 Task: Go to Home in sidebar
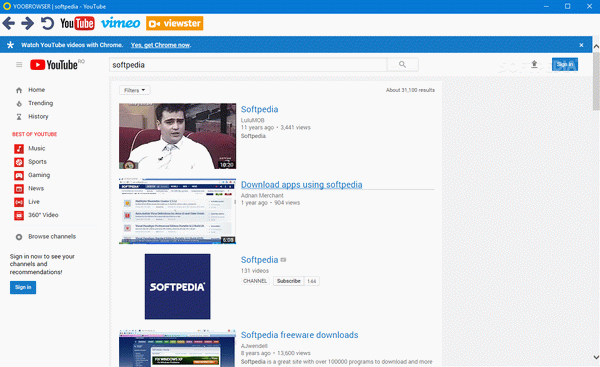(x=36, y=90)
